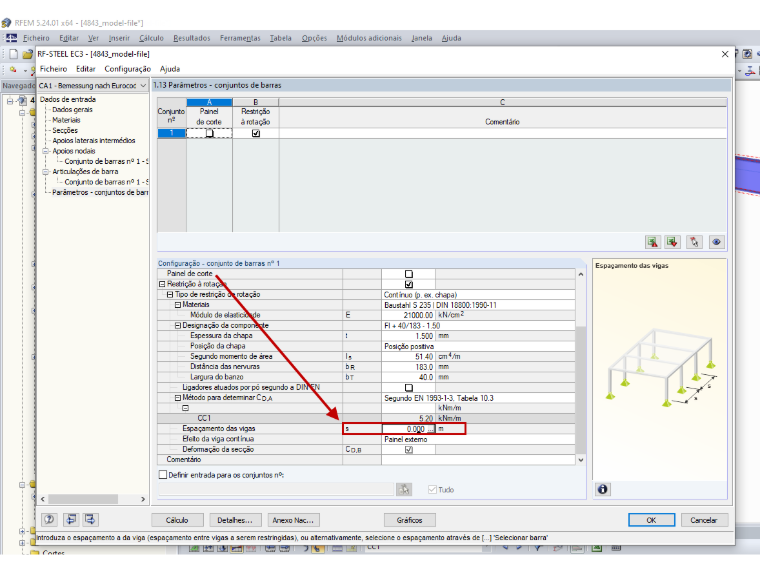The width and height of the screenshot is (760, 570).
Task: Click scroll-down arrow in configuration list
Action: coord(581,460)
